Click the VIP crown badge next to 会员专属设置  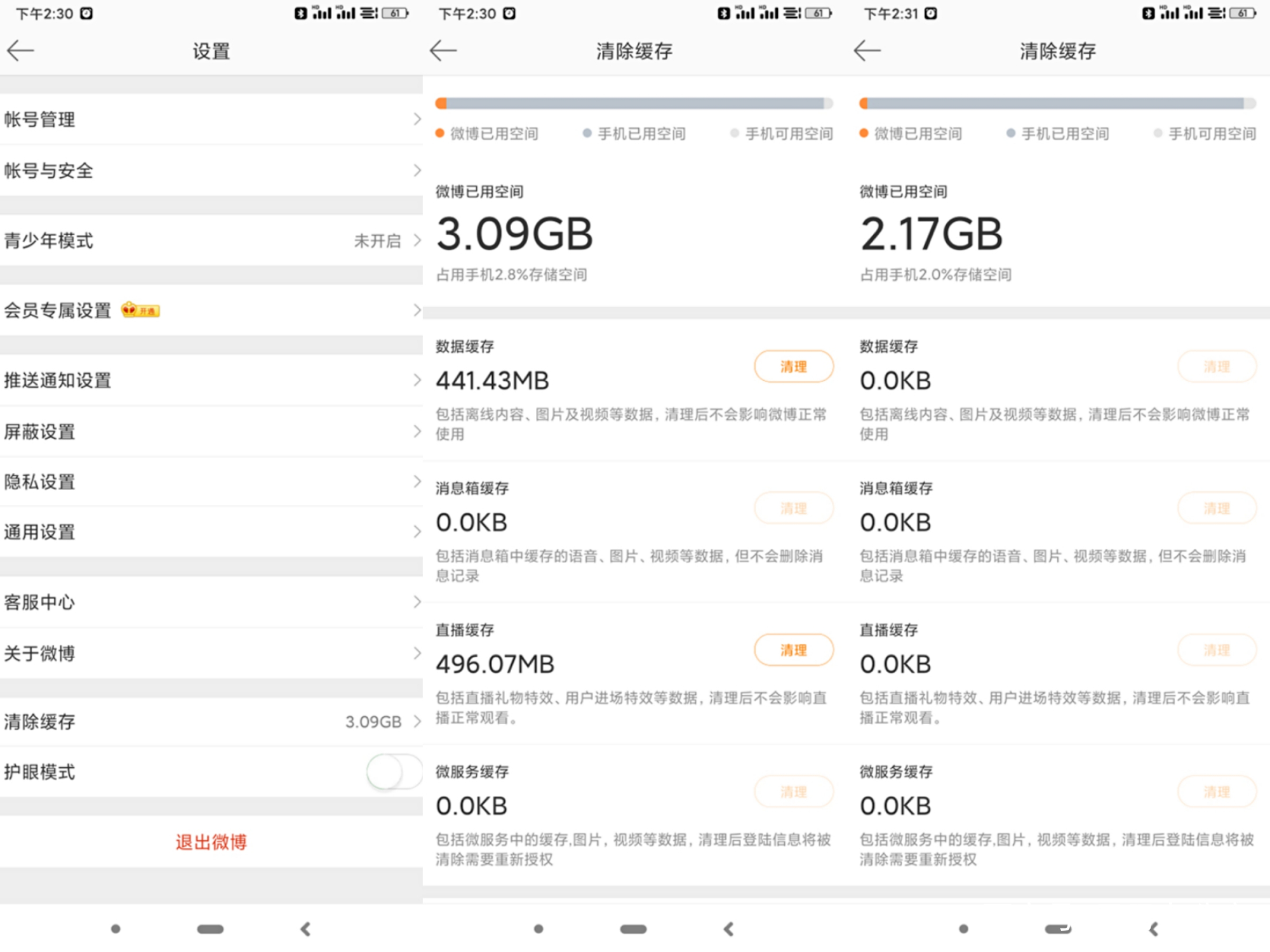coord(141,310)
